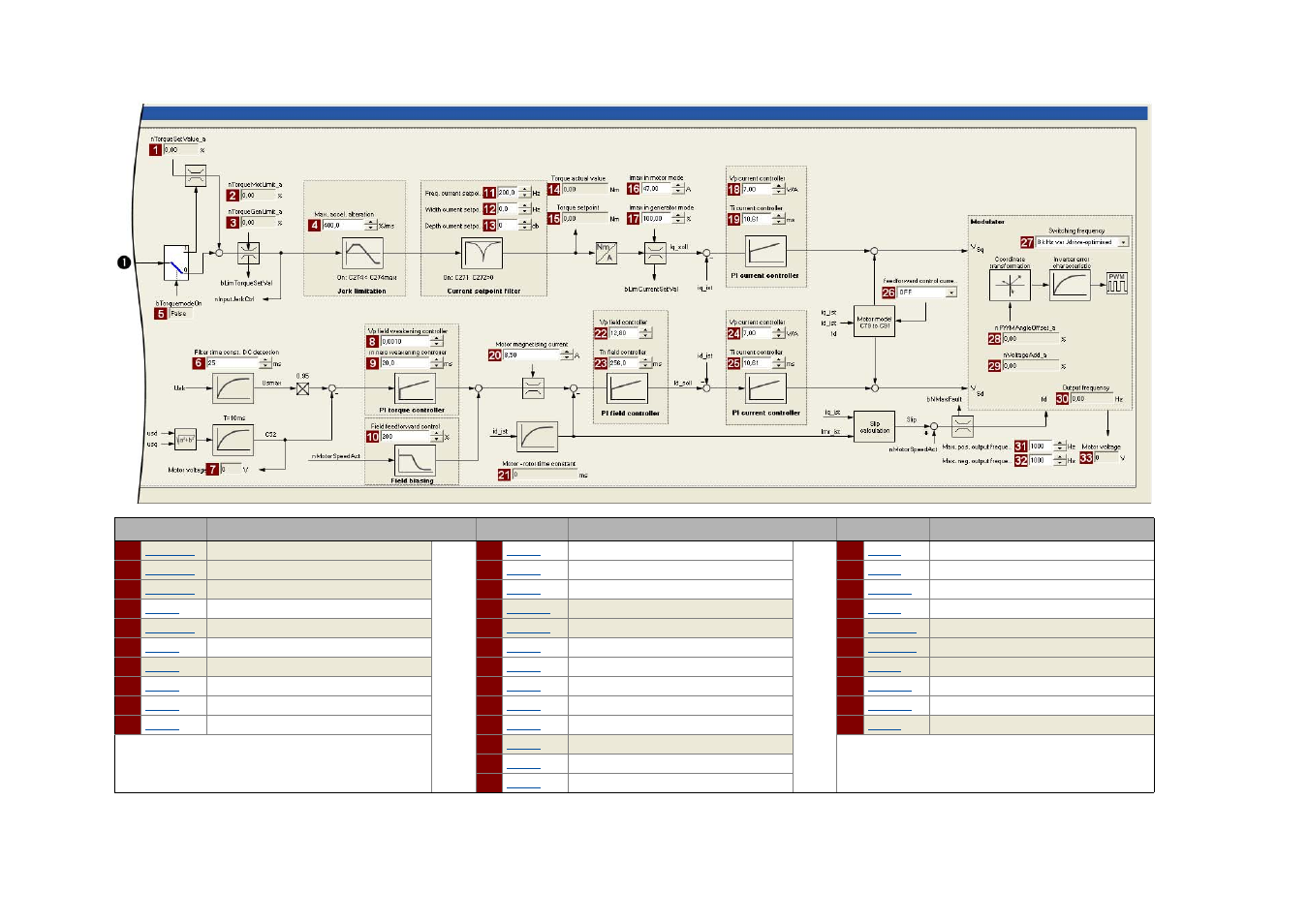
Task: Select the PWM block in Modulator
Action: tap(1117, 283)
